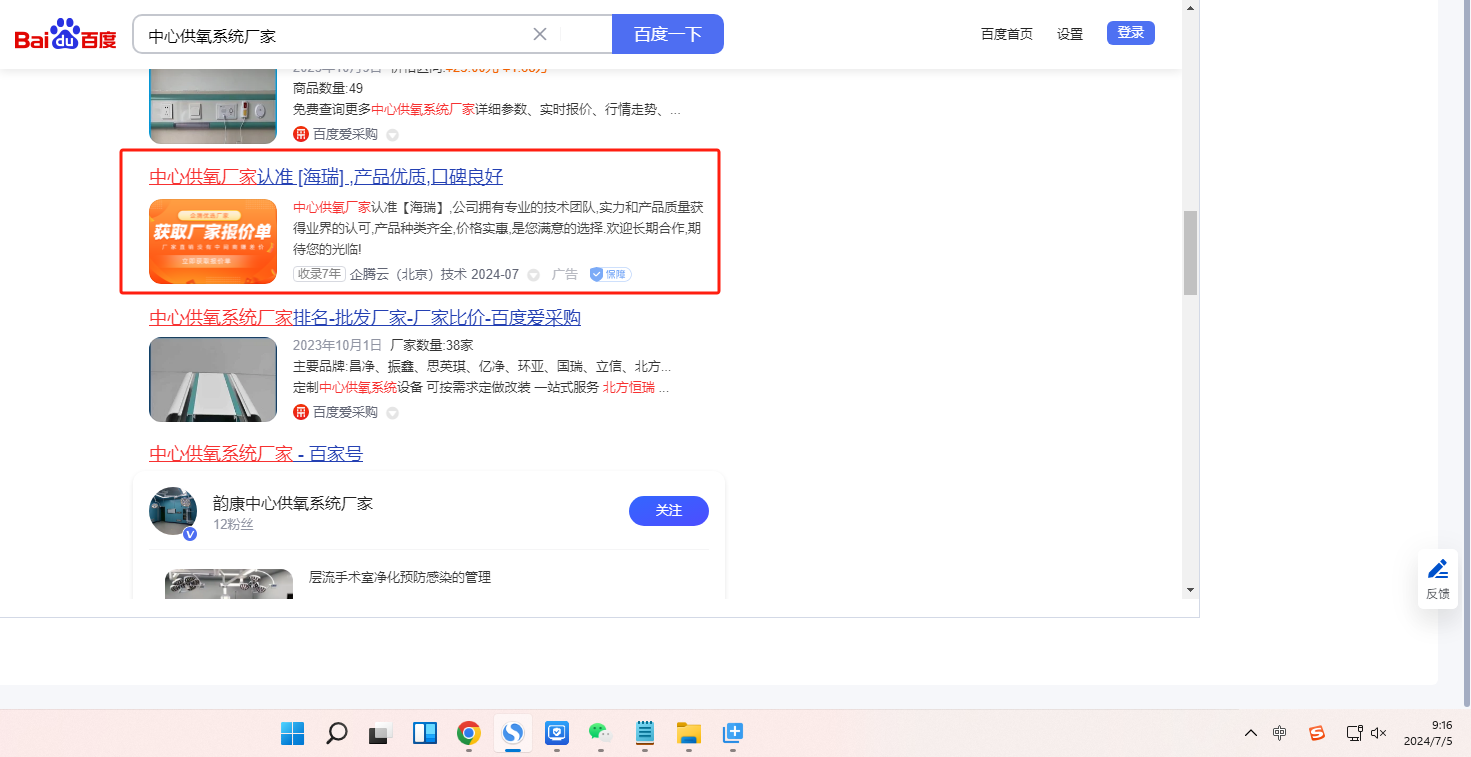Open File Explorer from the taskbar
Image resolution: width=1471 pixels, height=757 pixels.
tap(688, 733)
